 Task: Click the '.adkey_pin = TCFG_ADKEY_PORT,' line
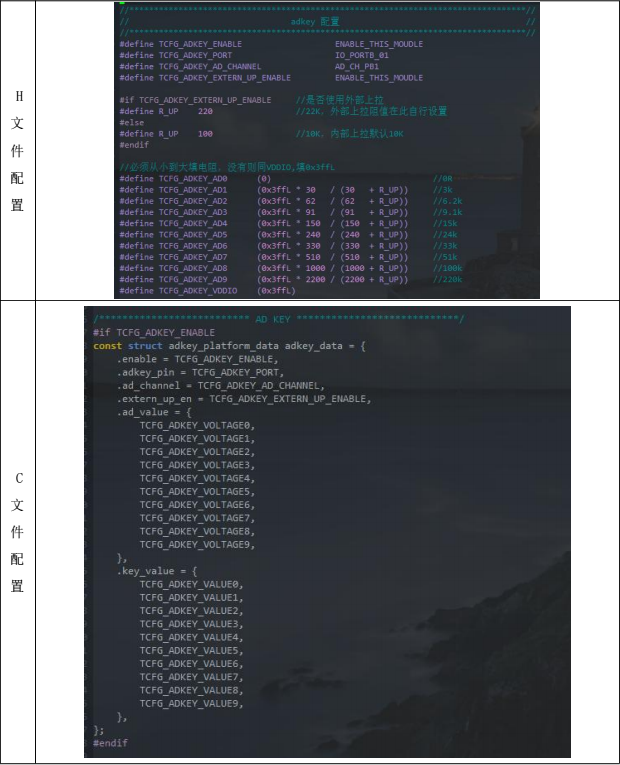point(200,372)
